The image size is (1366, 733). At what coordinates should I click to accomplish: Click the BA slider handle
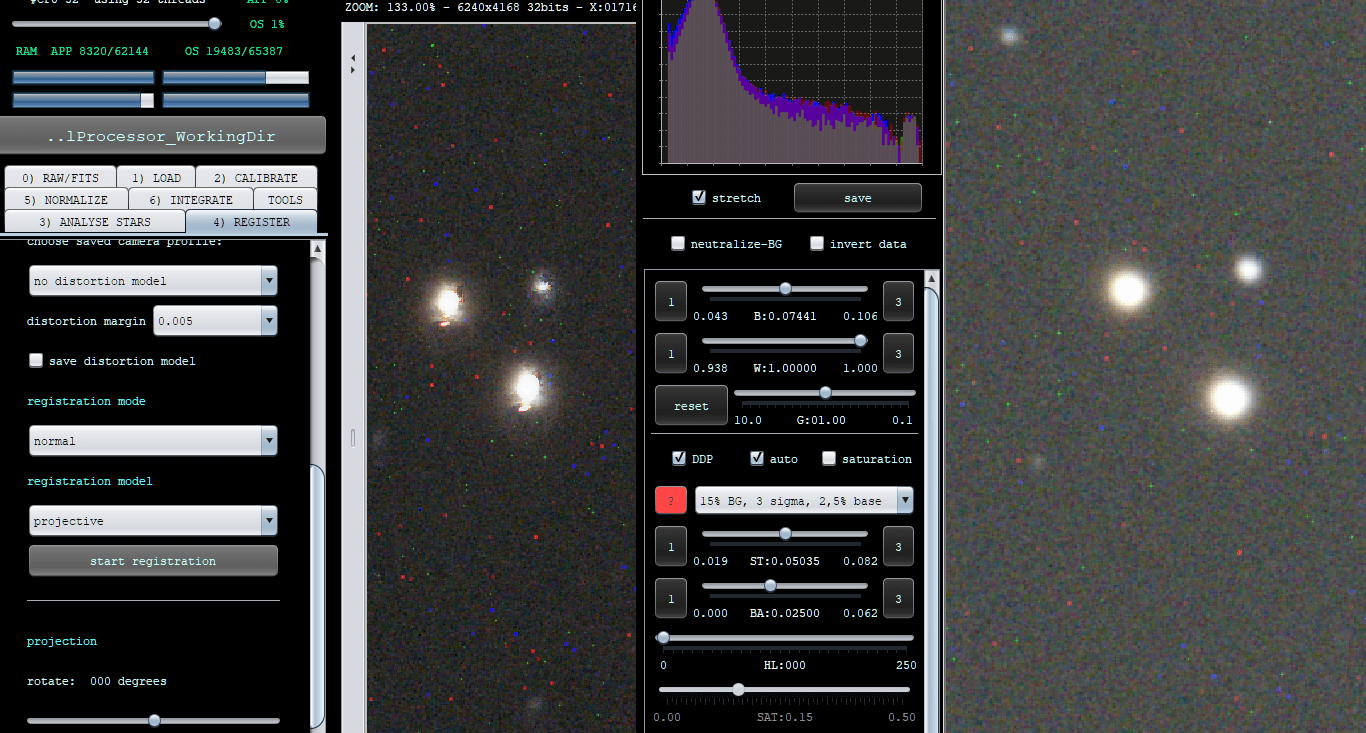(770, 586)
